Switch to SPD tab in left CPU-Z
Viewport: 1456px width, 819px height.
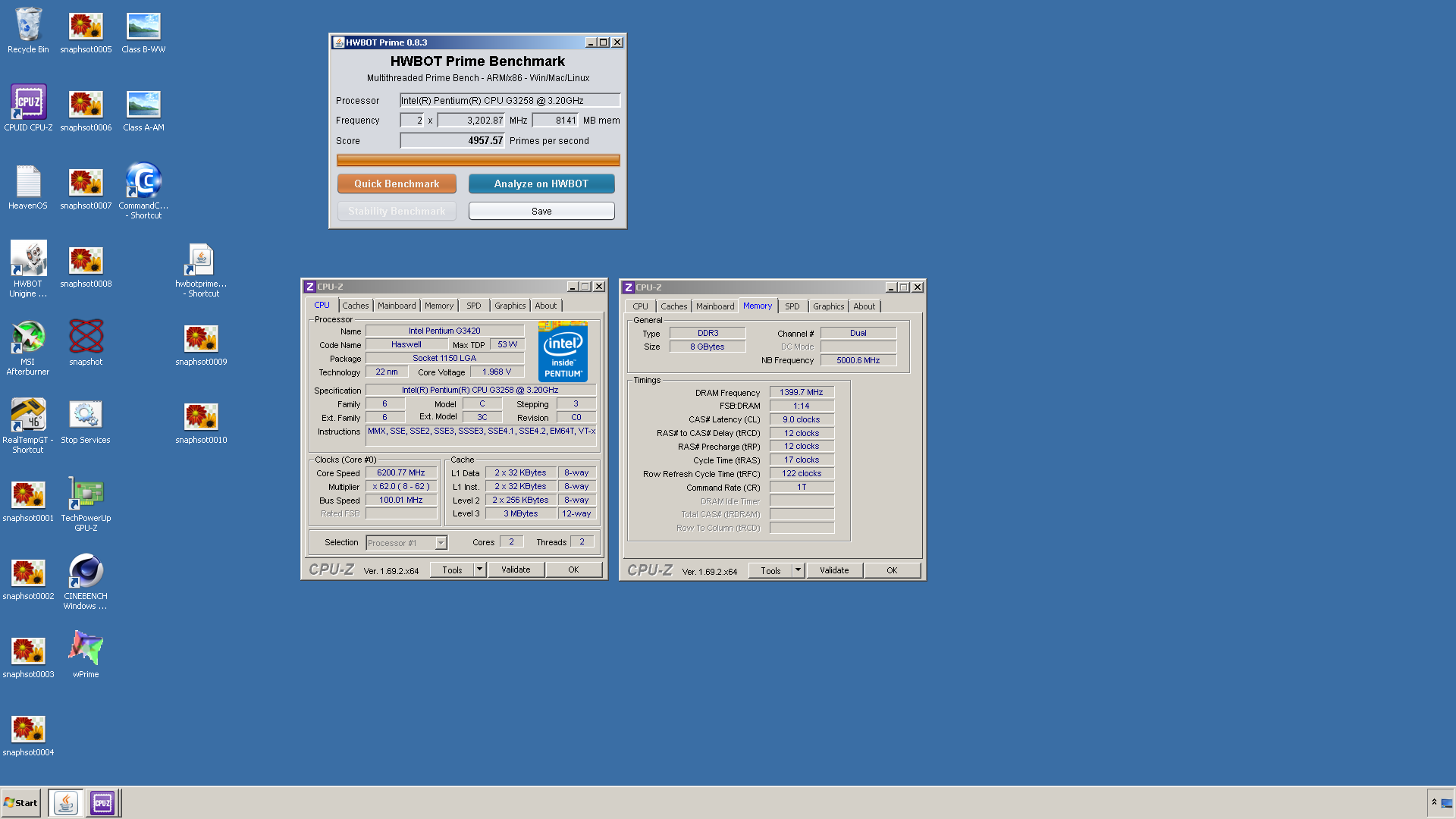click(x=474, y=306)
